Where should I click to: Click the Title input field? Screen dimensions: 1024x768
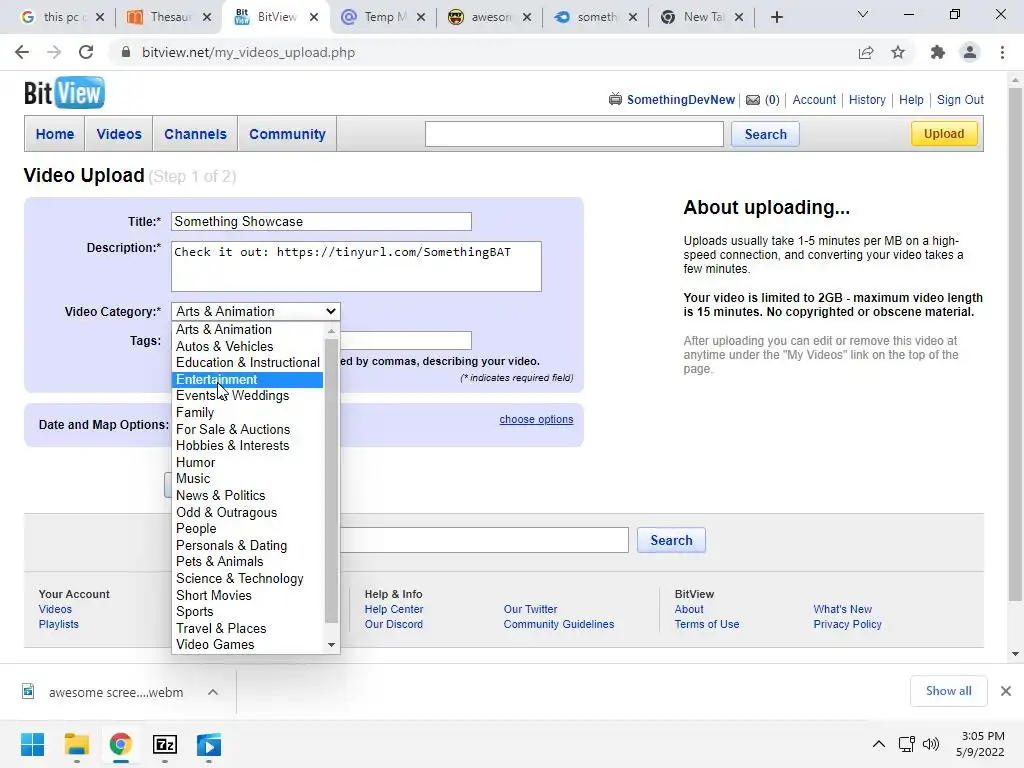coord(321,221)
